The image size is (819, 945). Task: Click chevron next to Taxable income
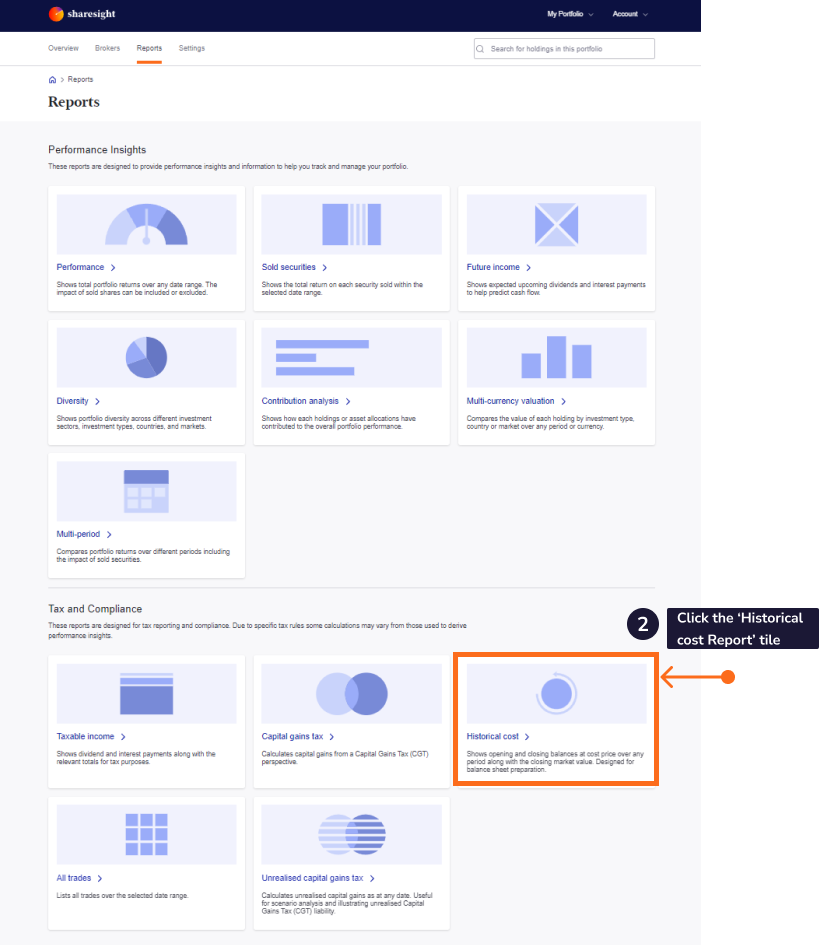click(x=123, y=737)
